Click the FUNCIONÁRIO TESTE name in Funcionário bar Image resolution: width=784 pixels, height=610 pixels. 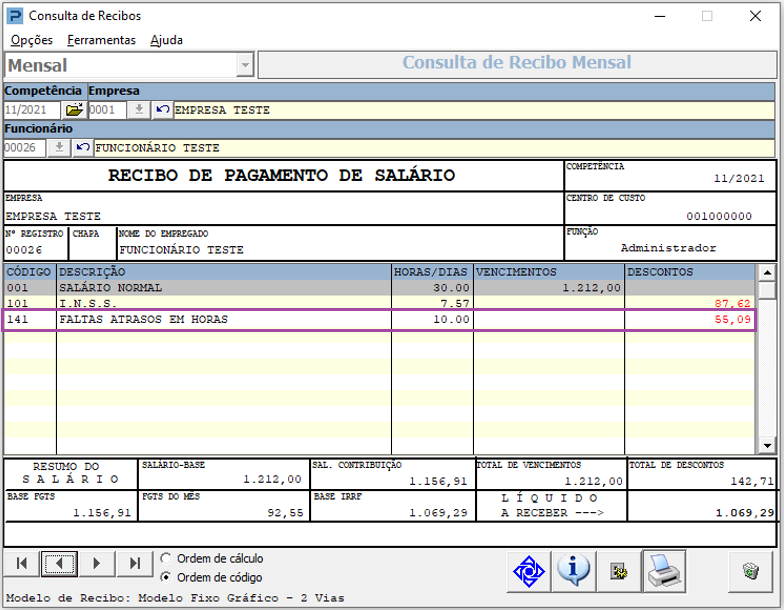click(158, 148)
